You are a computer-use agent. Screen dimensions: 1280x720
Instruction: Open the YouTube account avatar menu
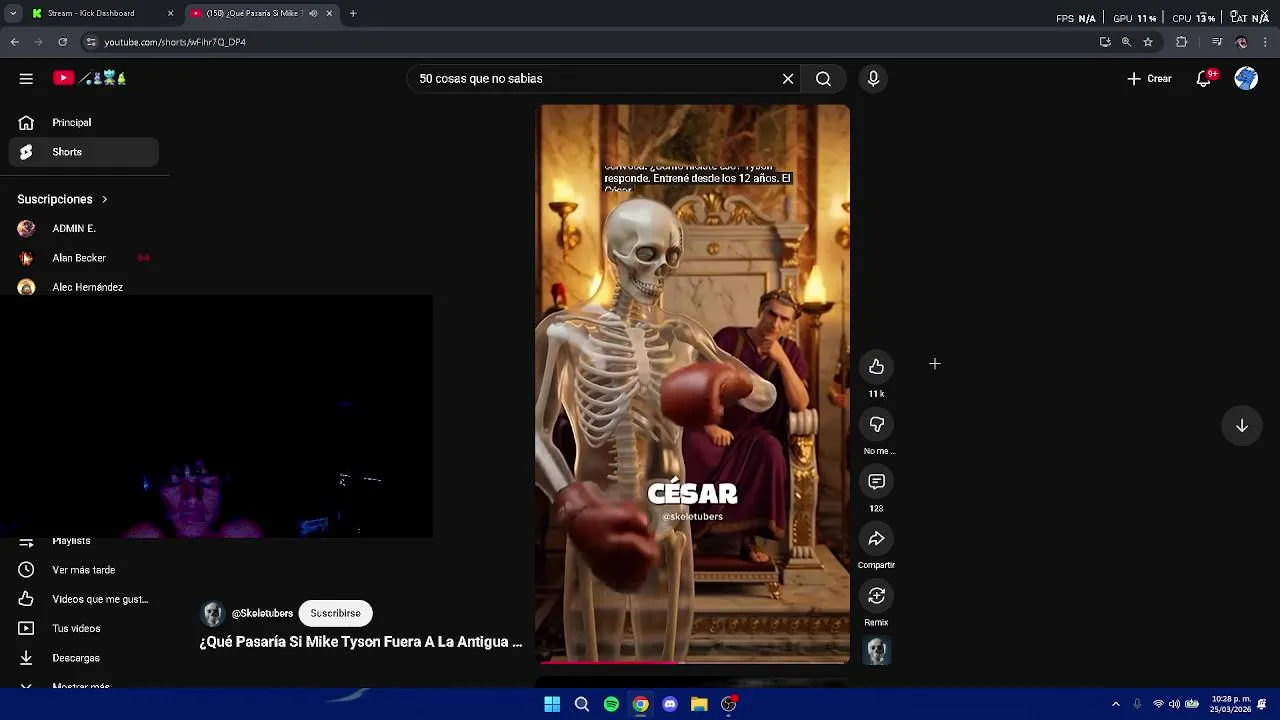coord(1246,78)
